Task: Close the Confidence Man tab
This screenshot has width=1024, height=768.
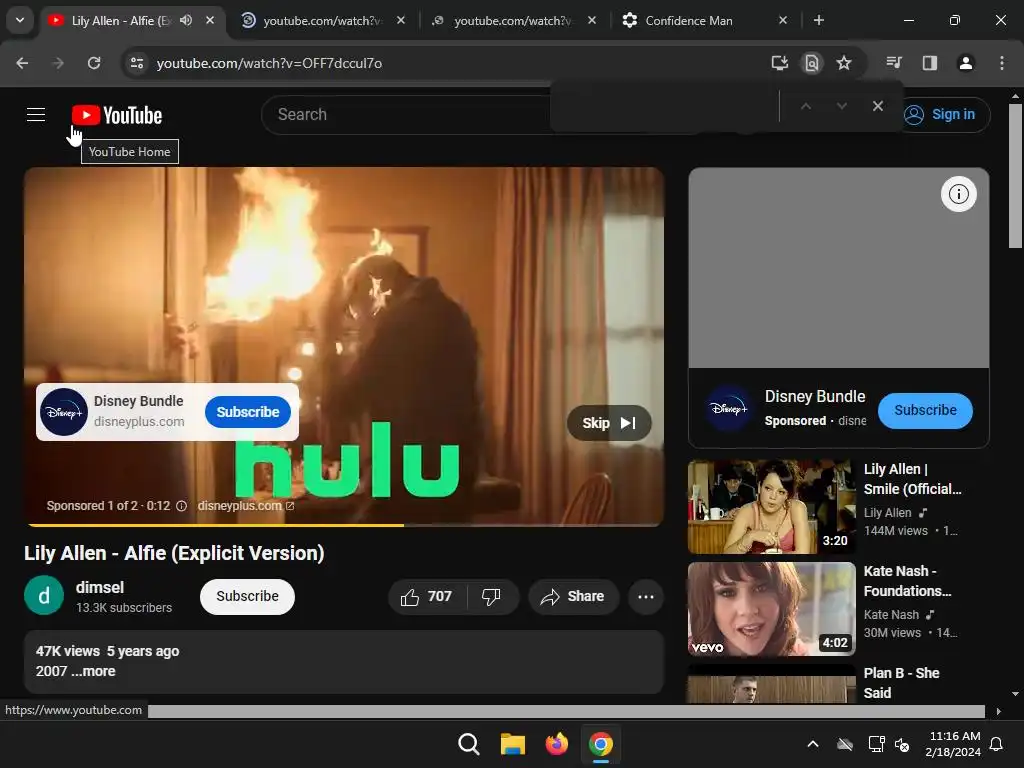Action: point(783,20)
